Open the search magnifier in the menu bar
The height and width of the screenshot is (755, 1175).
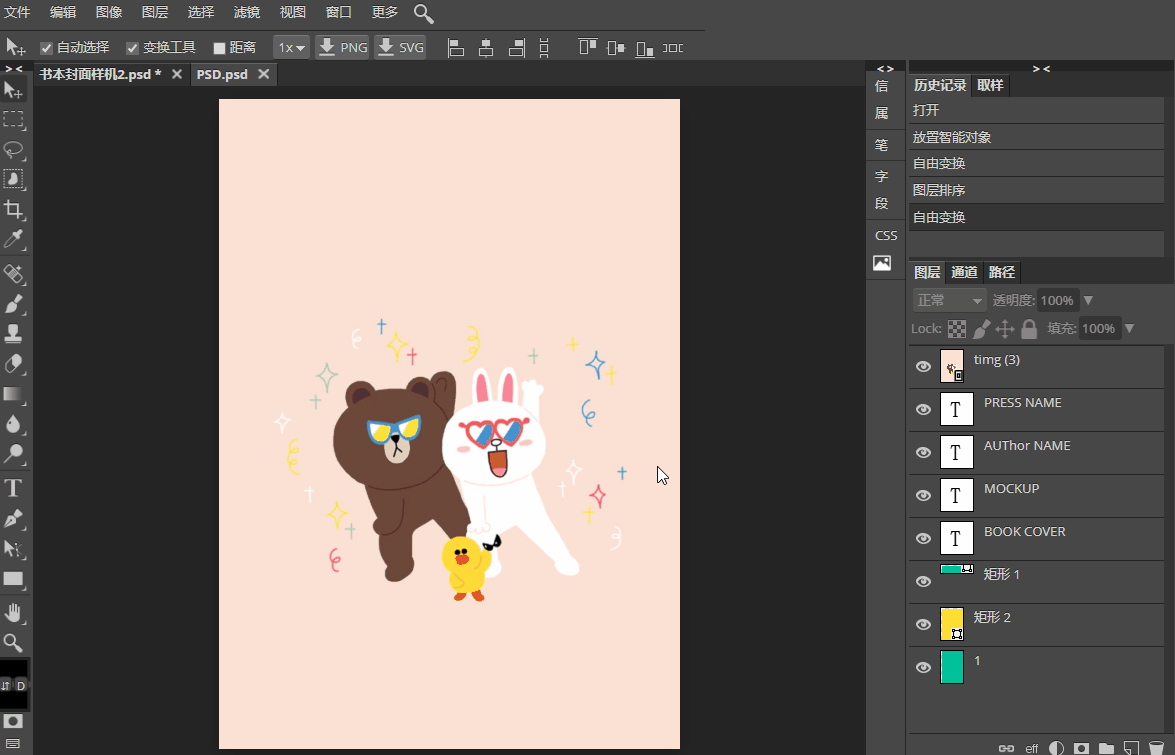(423, 13)
